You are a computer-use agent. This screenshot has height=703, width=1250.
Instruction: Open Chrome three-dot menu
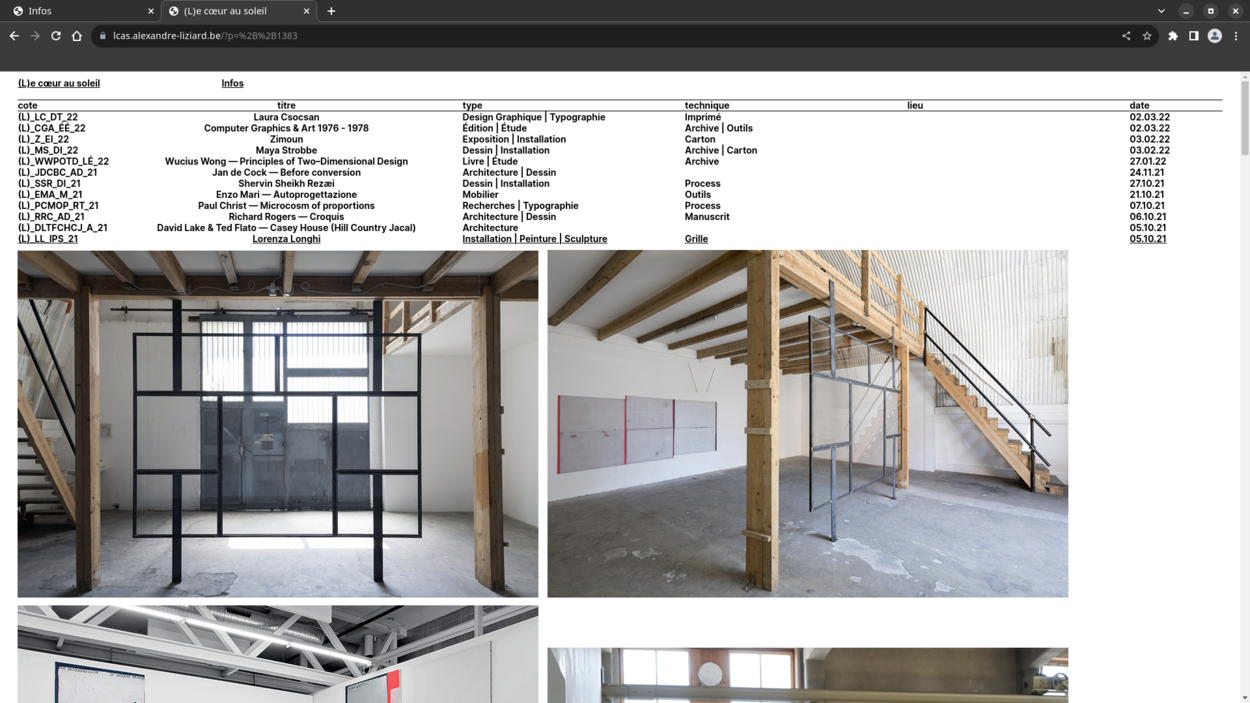pyautogui.click(x=1236, y=36)
